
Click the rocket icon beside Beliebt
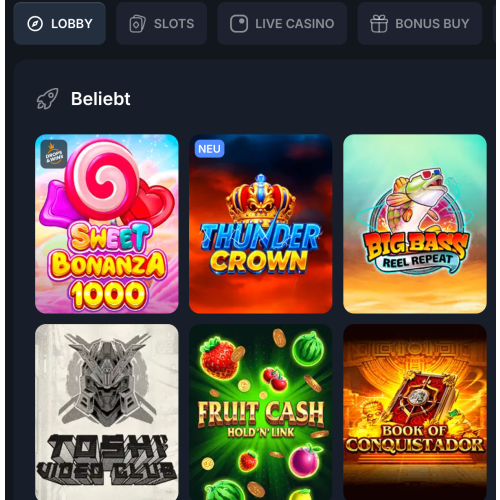click(x=47, y=99)
